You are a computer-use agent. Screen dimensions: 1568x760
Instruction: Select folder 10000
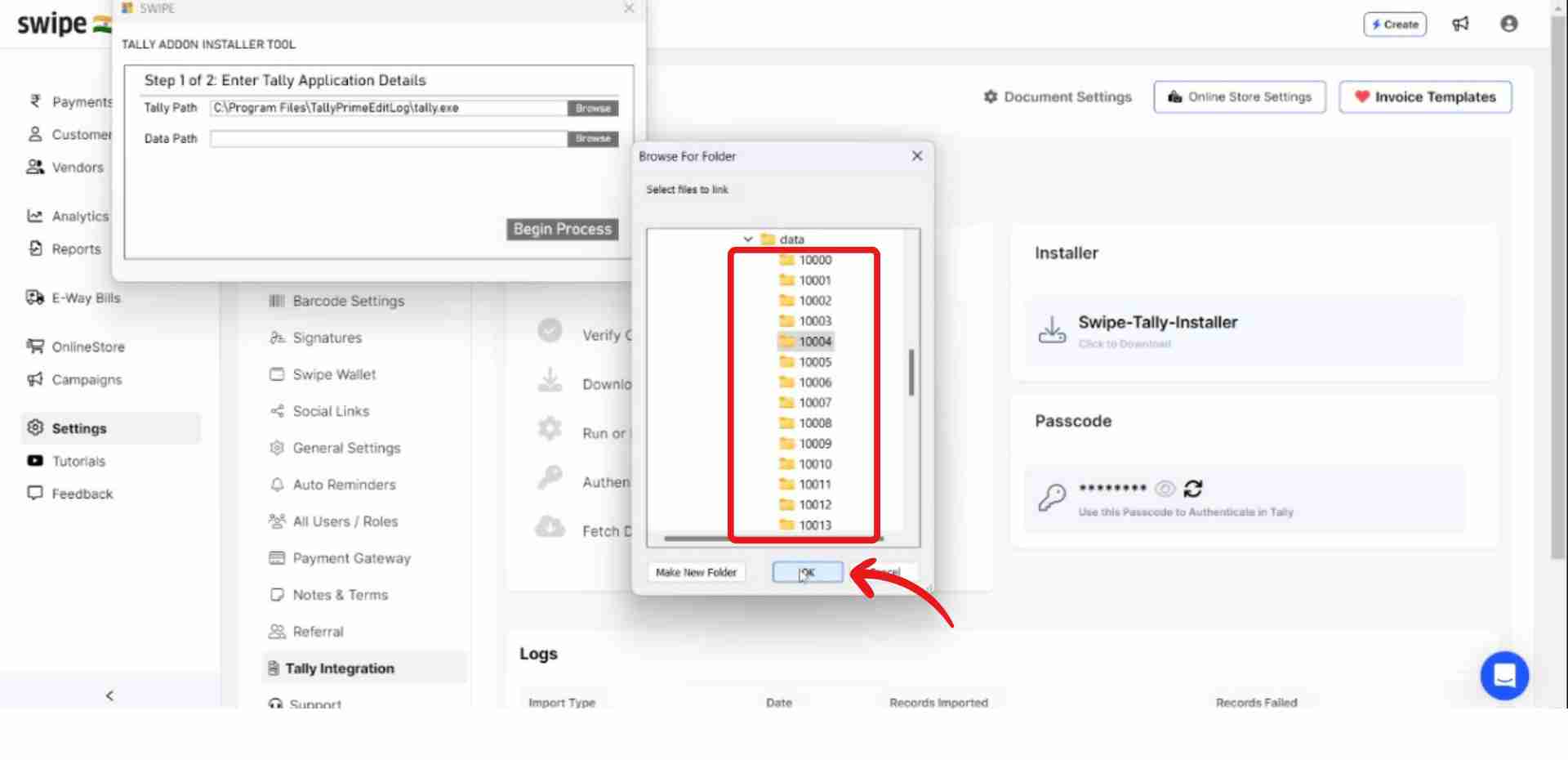pyautogui.click(x=806, y=260)
